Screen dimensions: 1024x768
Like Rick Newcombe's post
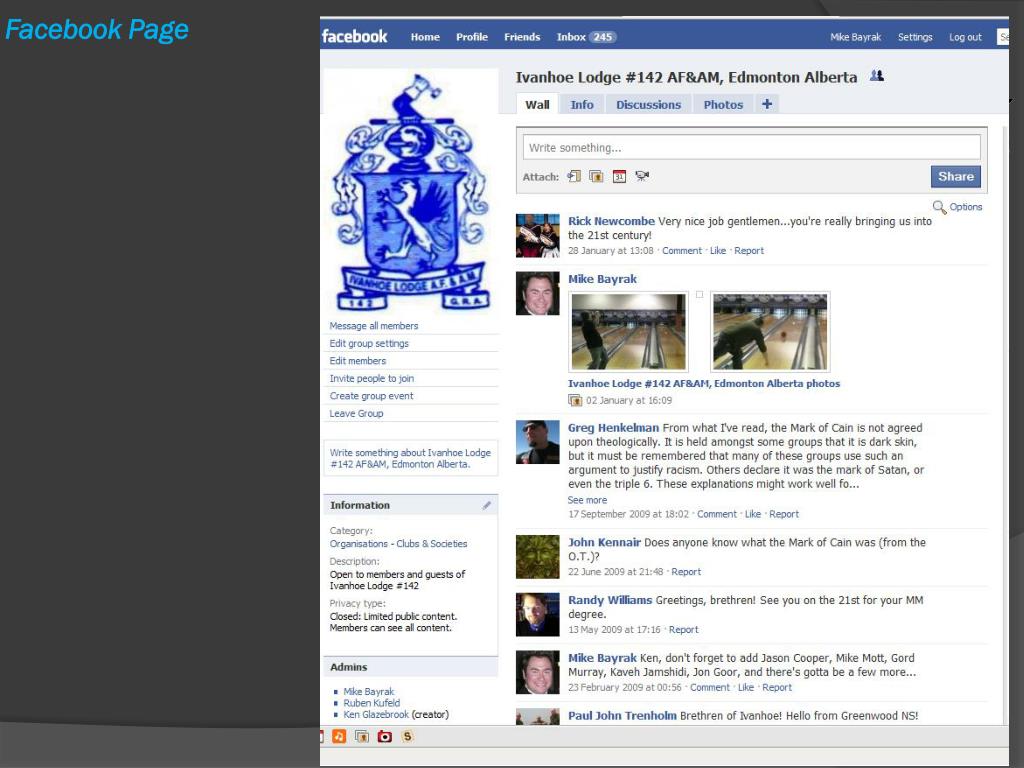718,251
